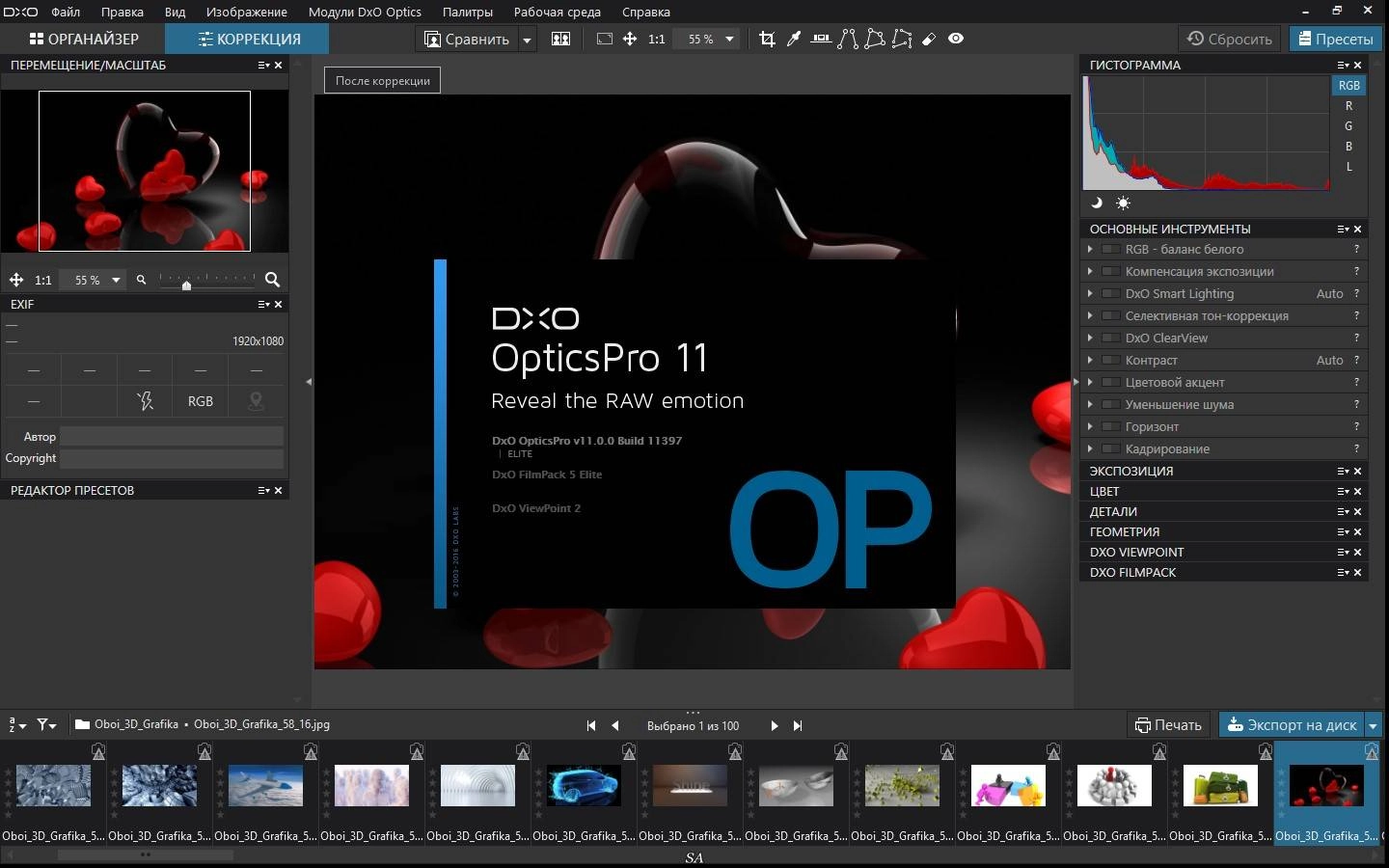Click the Печать button

click(1168, 725)
